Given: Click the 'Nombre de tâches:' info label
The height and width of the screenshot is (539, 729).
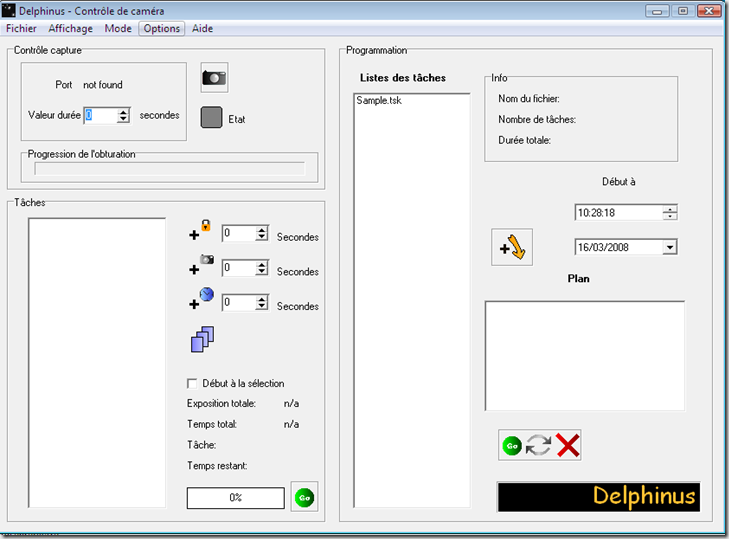Looking at the screenshot, I should [537, 120].
